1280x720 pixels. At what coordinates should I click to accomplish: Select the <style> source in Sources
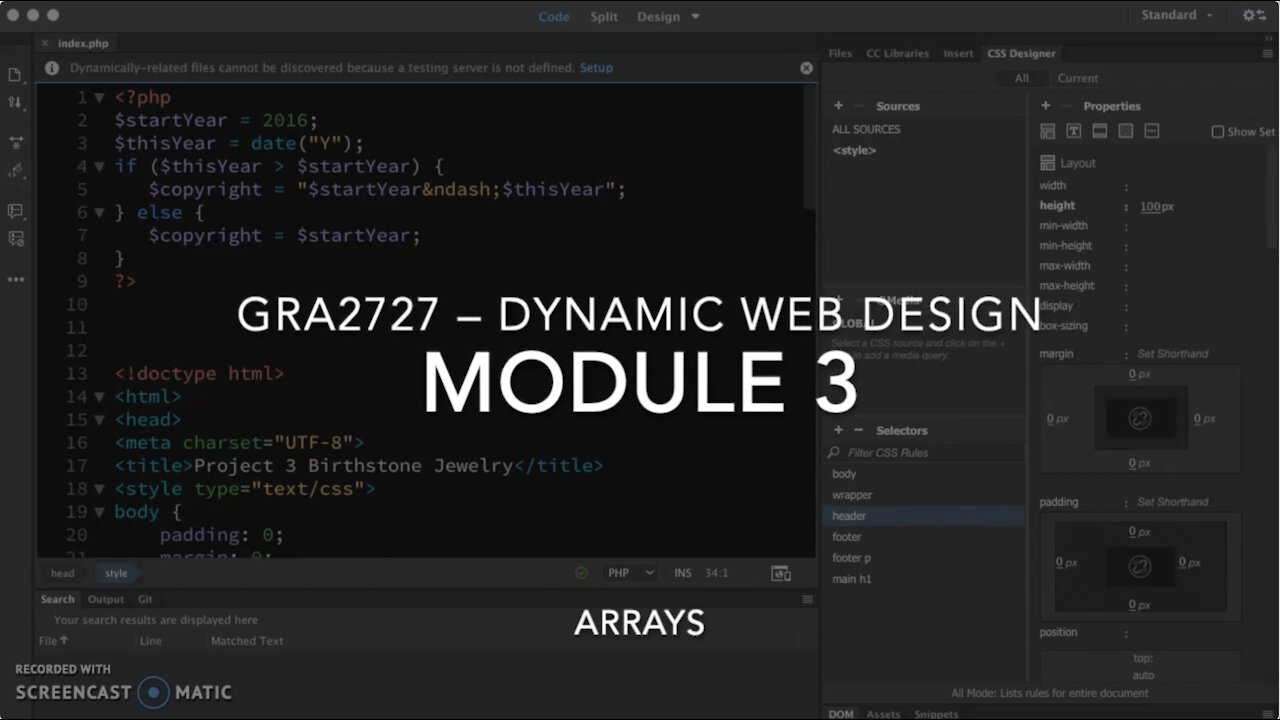[854, 150]
